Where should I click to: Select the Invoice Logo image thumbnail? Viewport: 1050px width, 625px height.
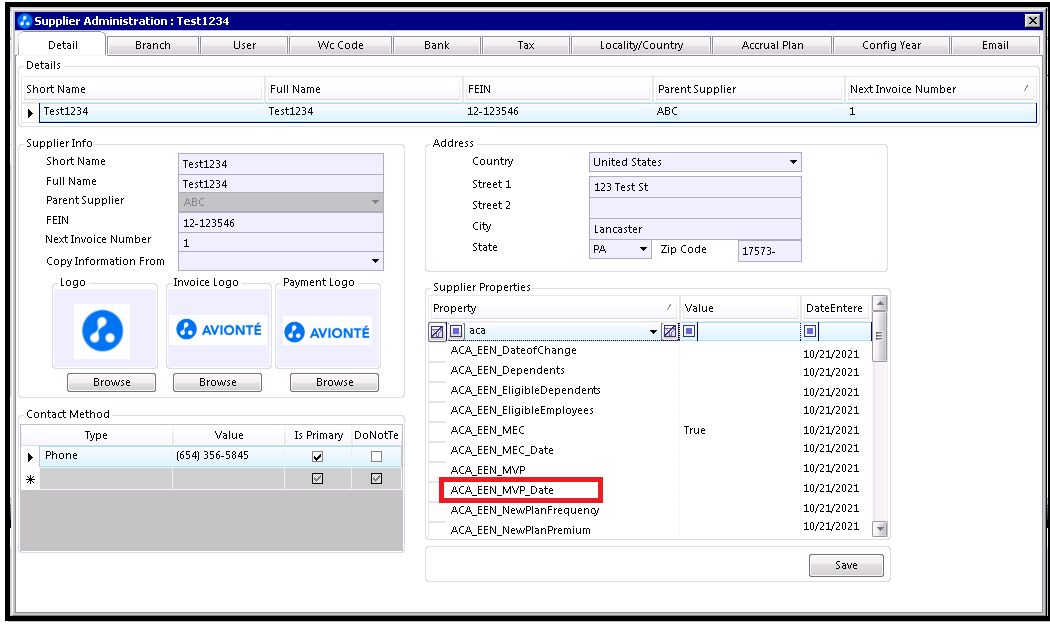click(218, 330)
